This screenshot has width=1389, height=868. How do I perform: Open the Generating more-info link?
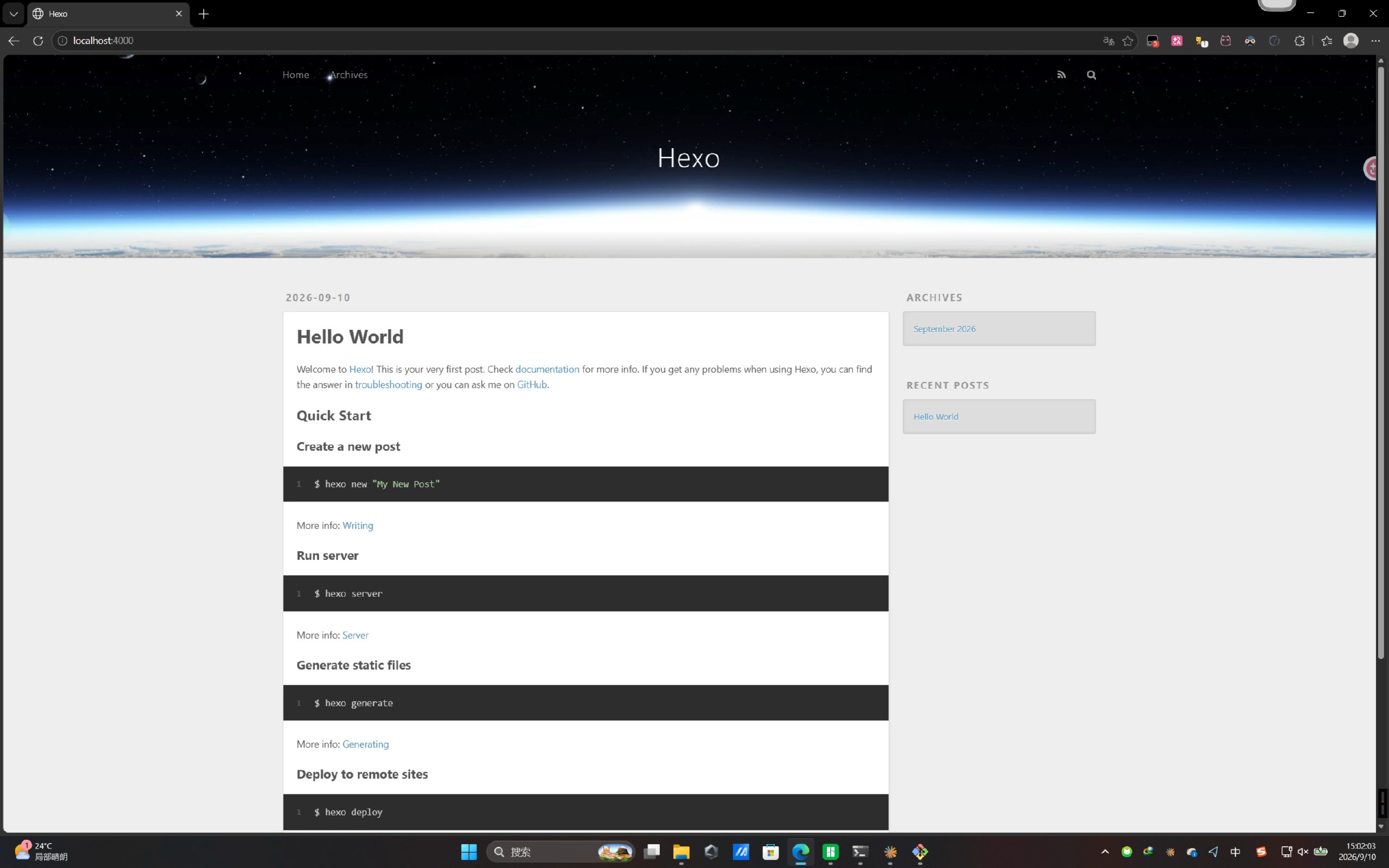click(366, 744)
